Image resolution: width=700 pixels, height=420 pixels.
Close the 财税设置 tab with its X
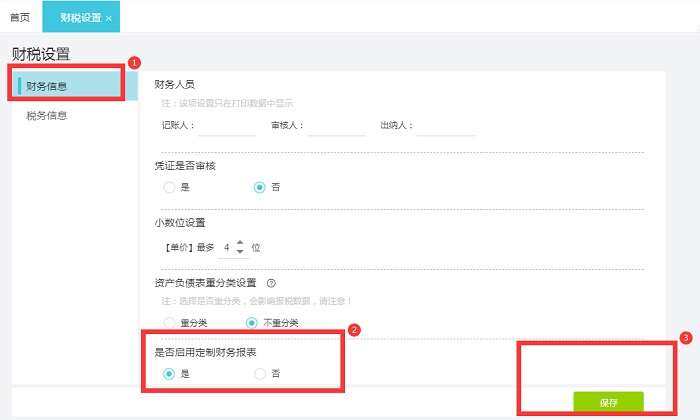coord(109,18)
